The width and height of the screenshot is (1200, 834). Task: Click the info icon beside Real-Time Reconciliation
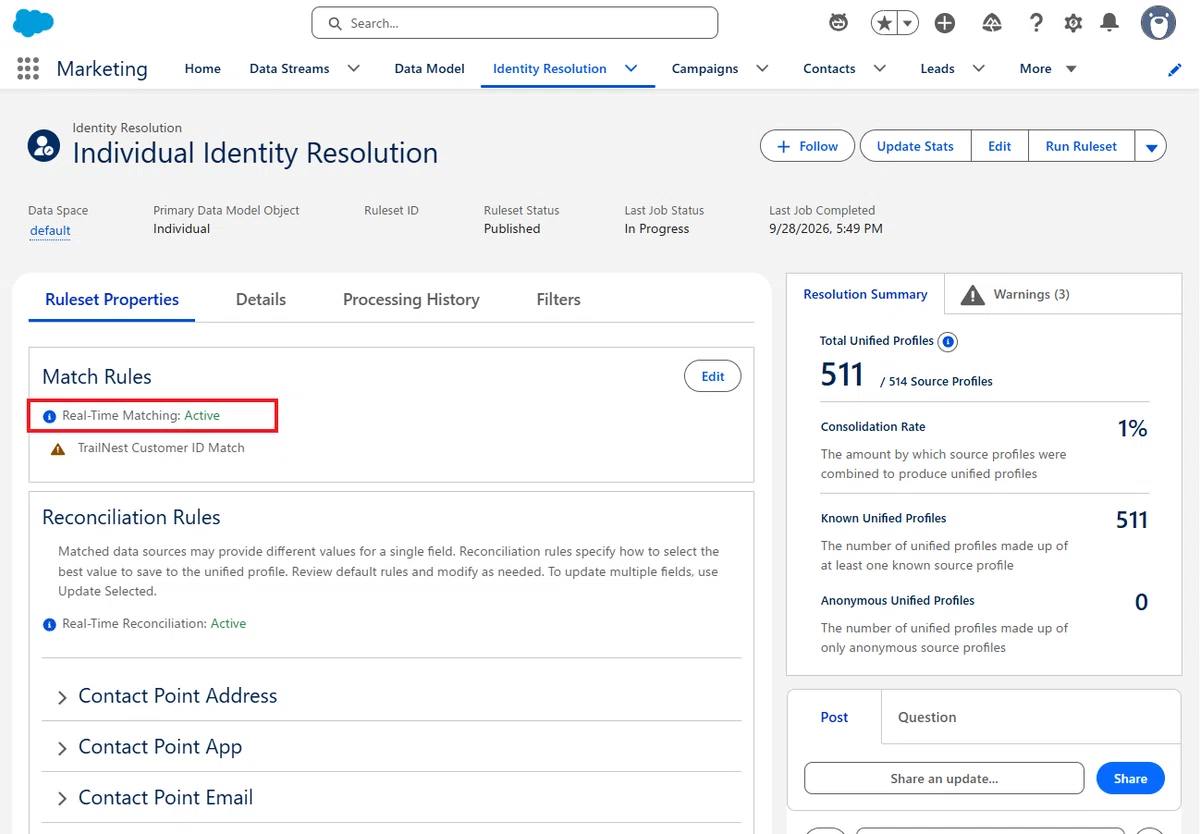(x=50, y=624)
